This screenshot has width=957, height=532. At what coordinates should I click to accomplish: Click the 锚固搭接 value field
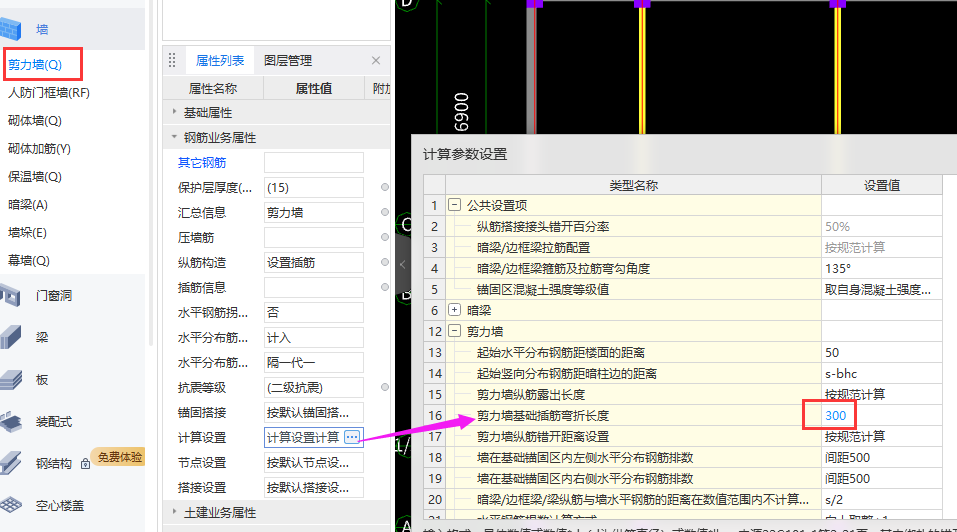(314, 413)
